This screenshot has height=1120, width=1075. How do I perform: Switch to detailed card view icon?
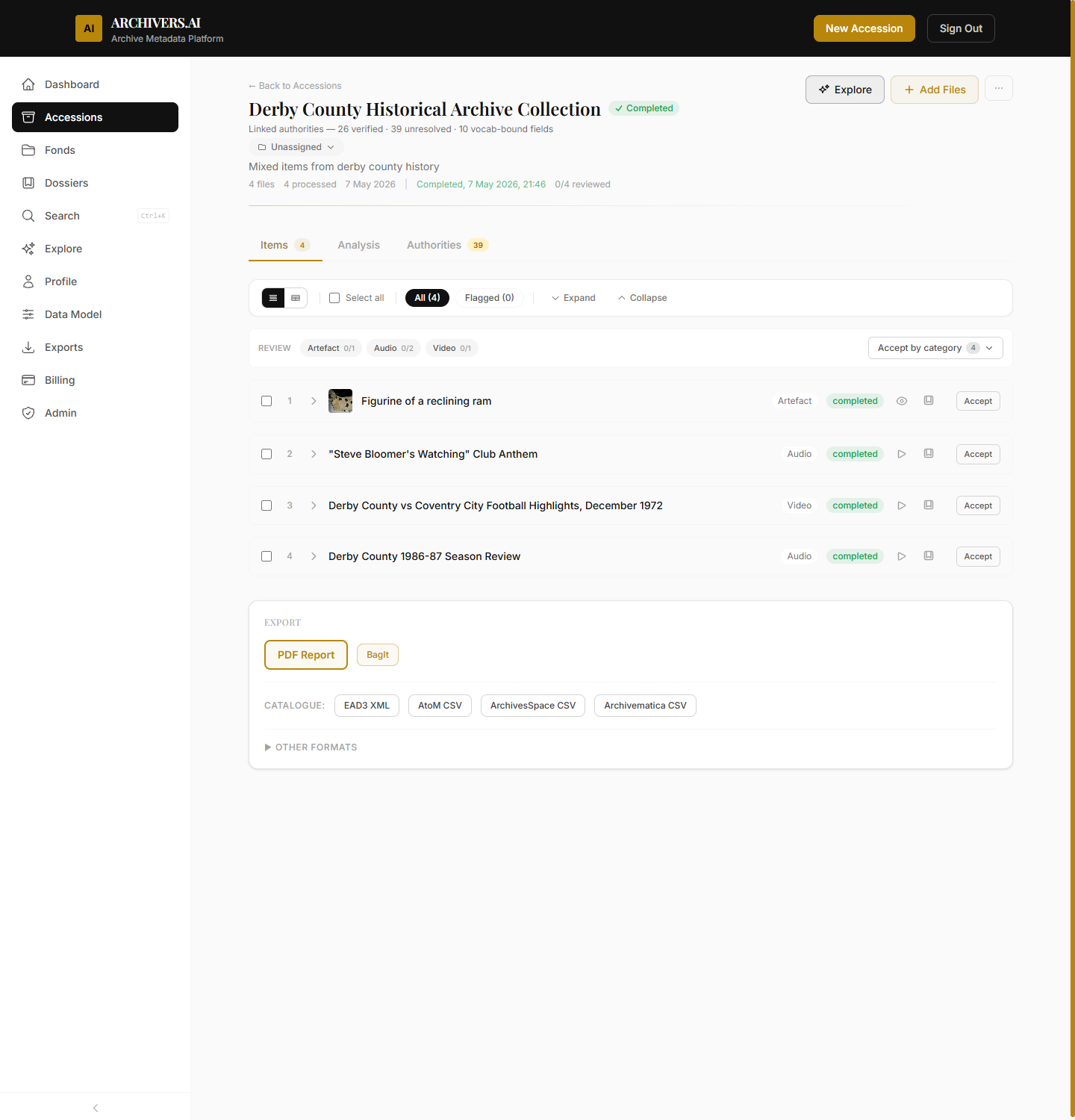(296, 298)
